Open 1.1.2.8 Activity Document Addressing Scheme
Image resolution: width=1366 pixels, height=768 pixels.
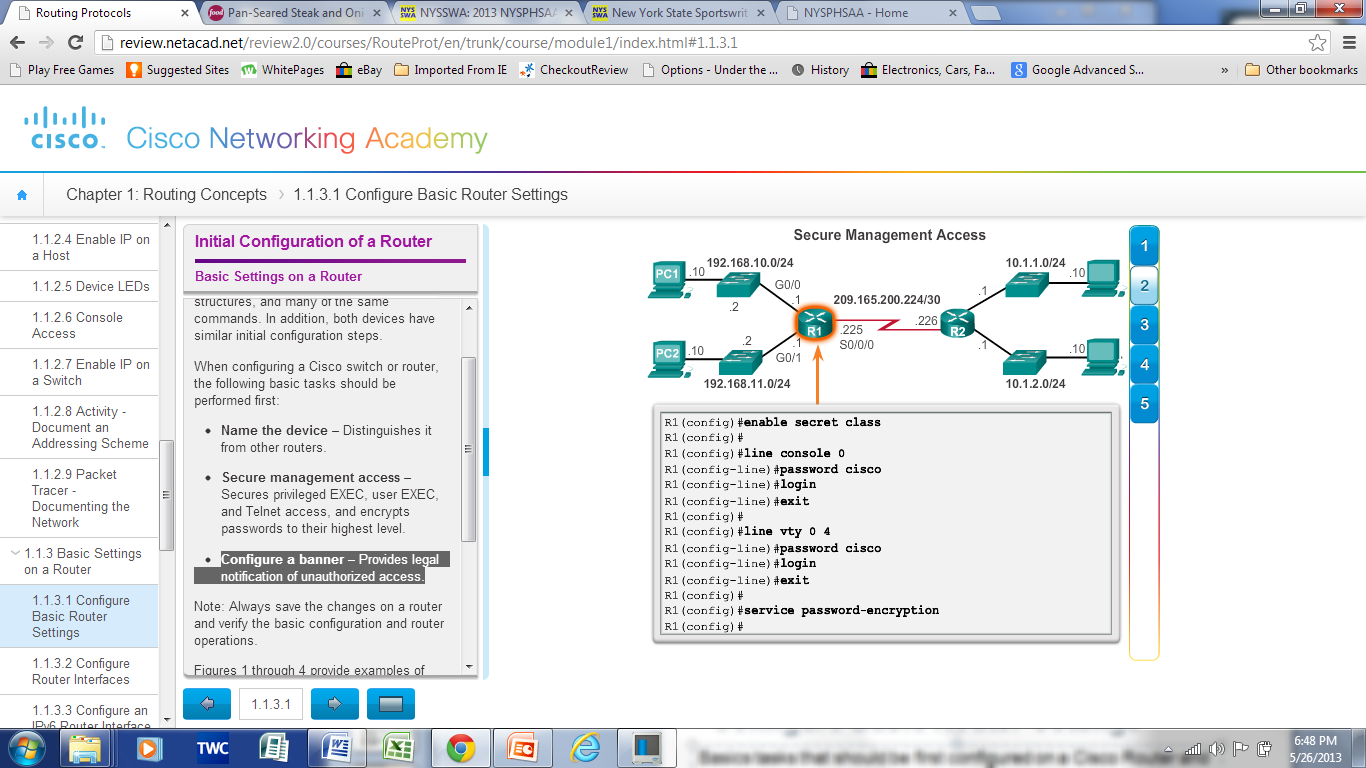(90, 427)
